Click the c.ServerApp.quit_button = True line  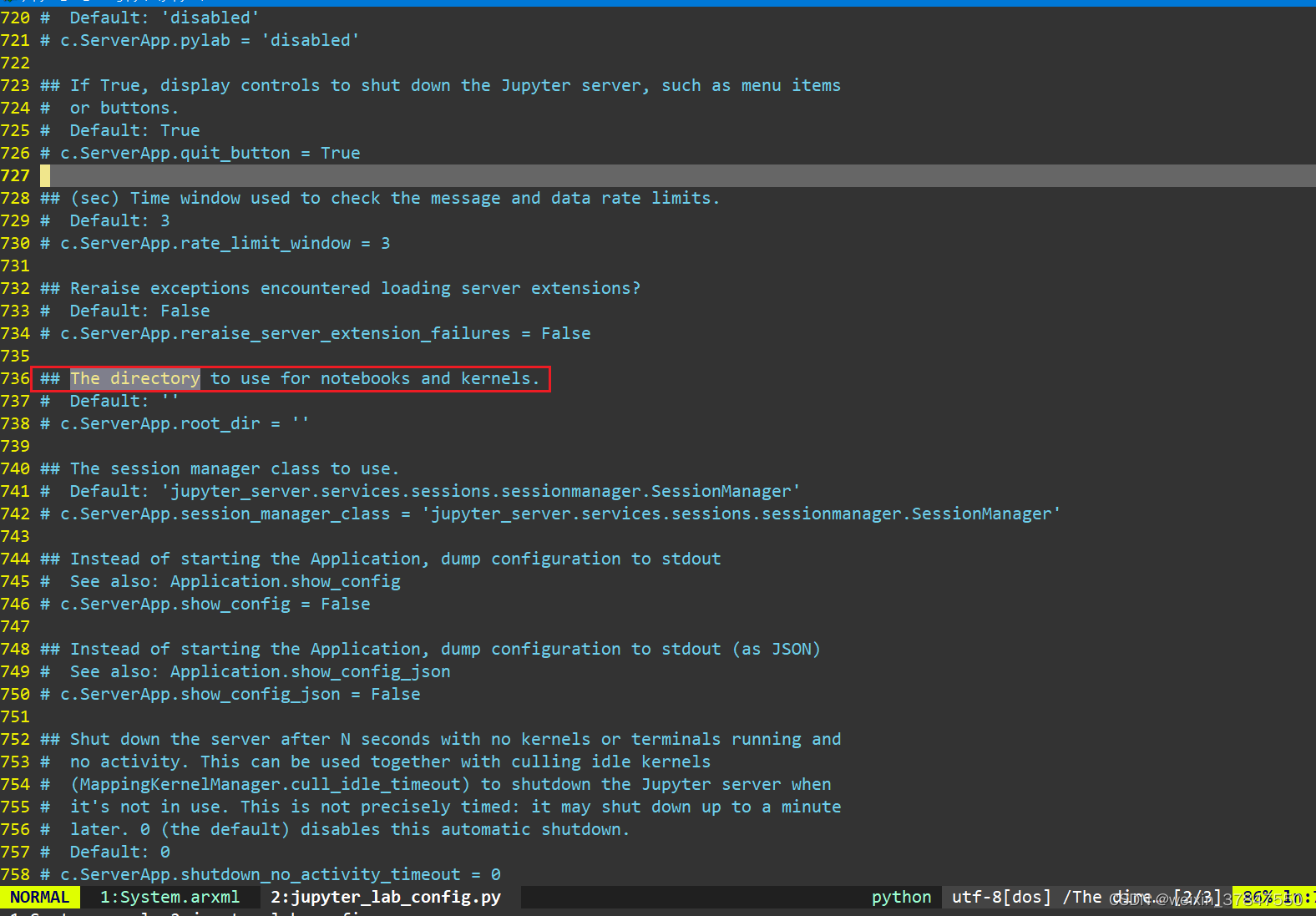tap(200, 153)
